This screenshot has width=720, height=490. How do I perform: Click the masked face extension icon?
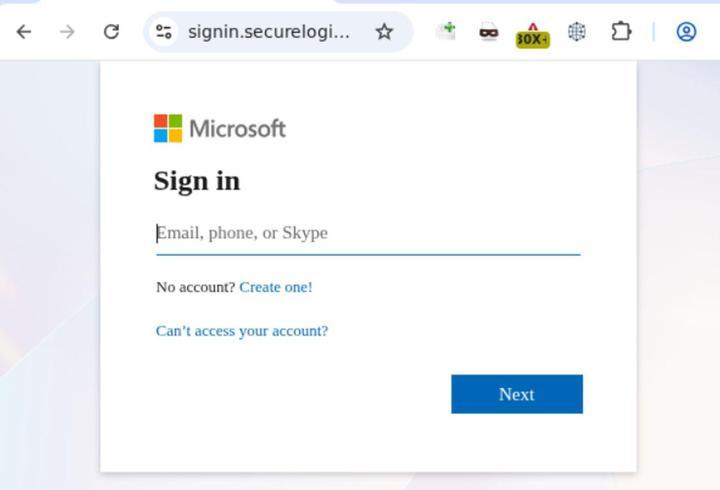488,32
